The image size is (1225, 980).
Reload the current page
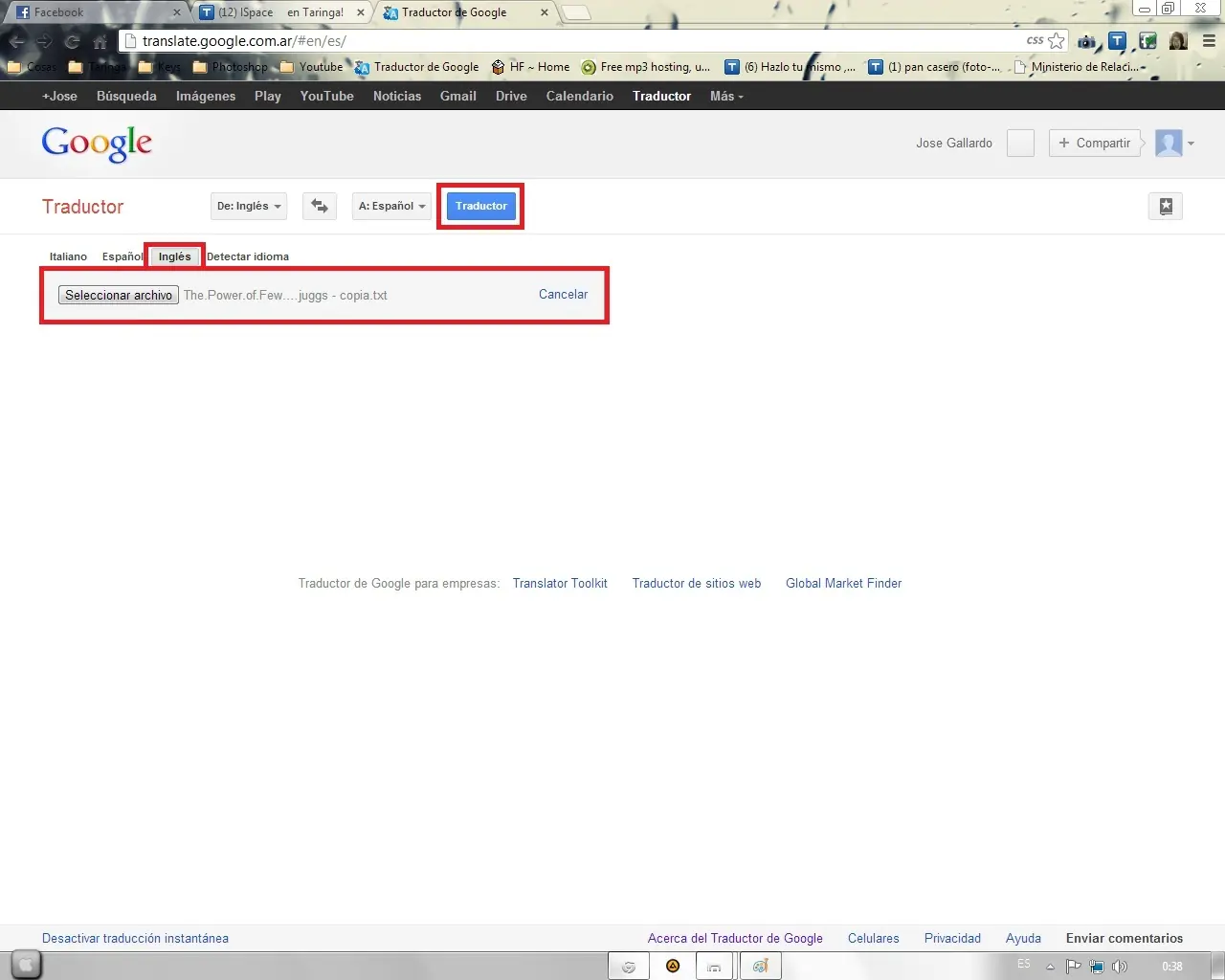[72, 41]
